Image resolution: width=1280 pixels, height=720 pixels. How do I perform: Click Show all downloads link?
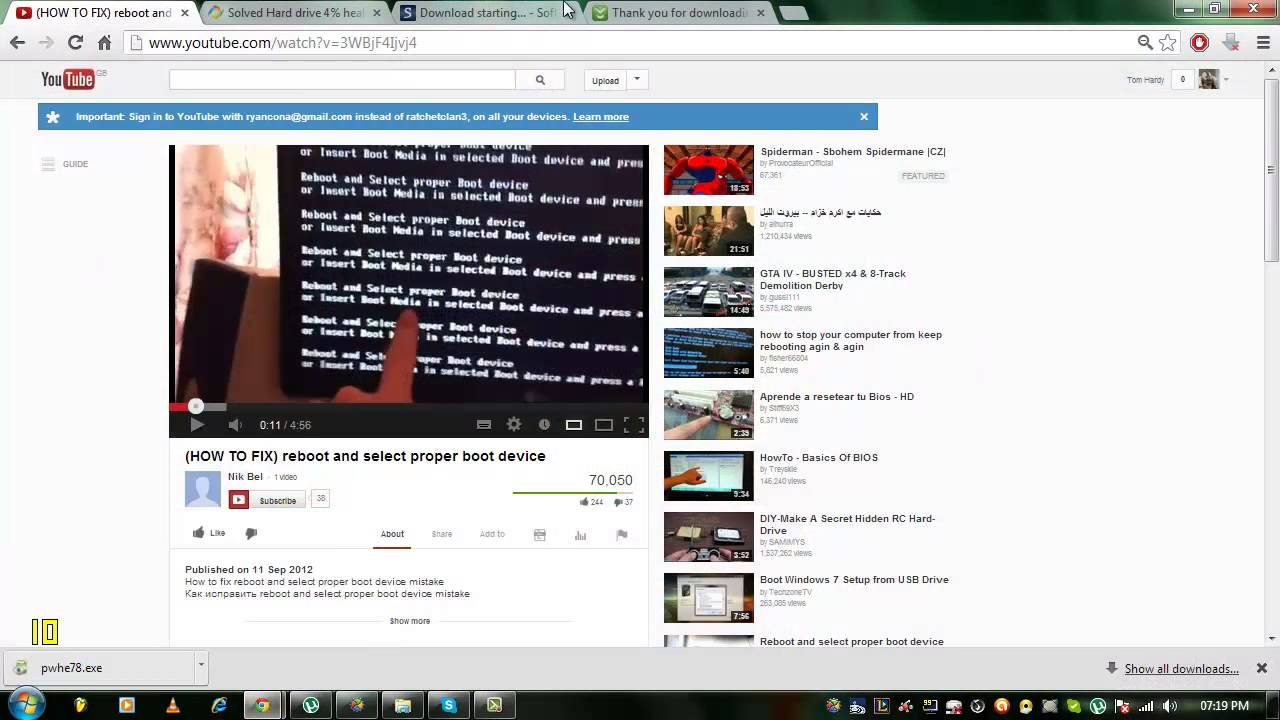click(1181, 669)
